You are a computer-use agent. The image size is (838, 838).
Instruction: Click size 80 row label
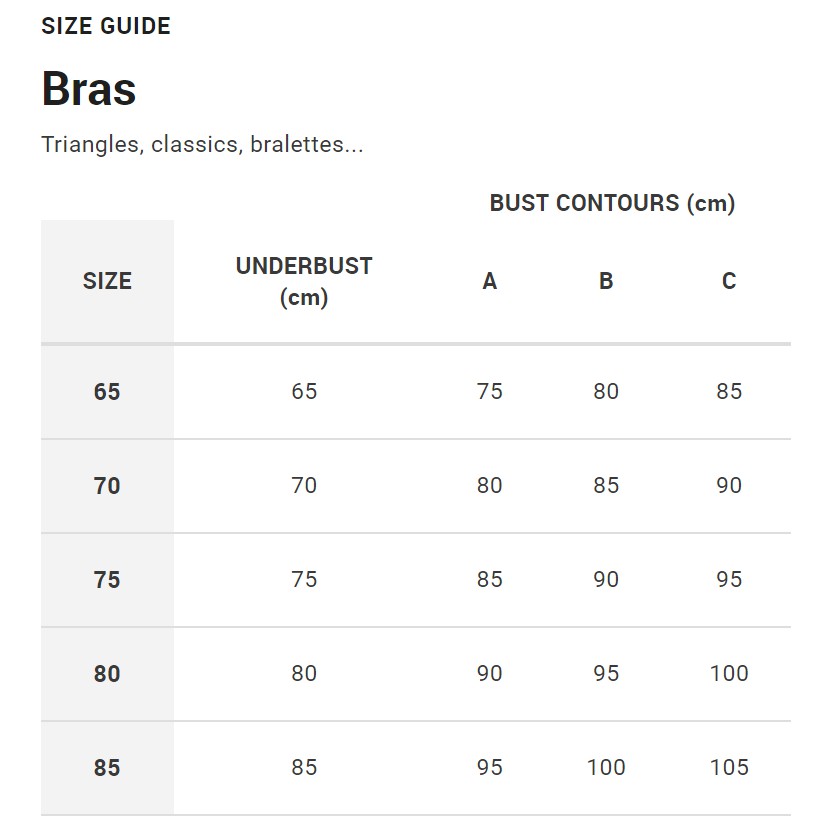(107, 674)
